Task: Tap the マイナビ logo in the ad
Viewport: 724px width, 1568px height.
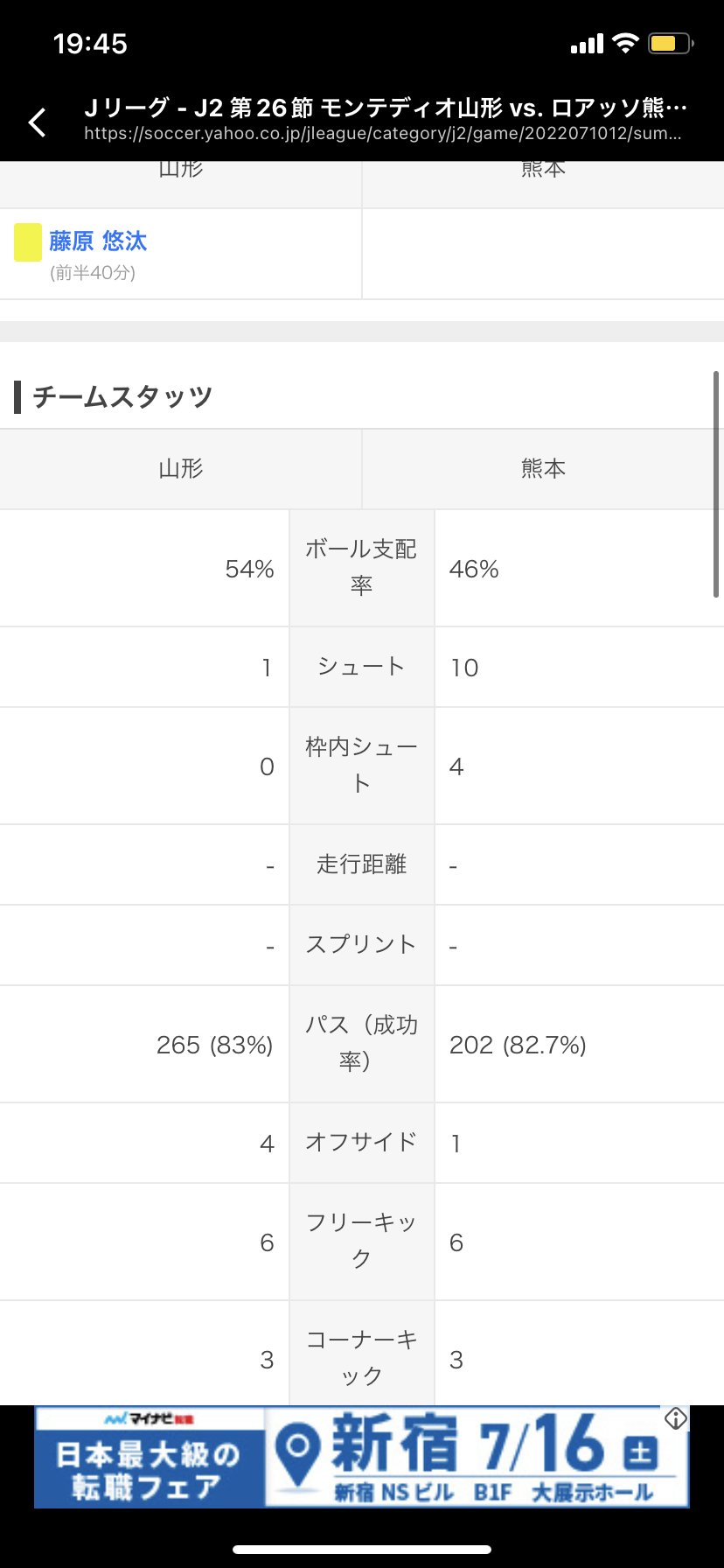Action: [148, 1418]
